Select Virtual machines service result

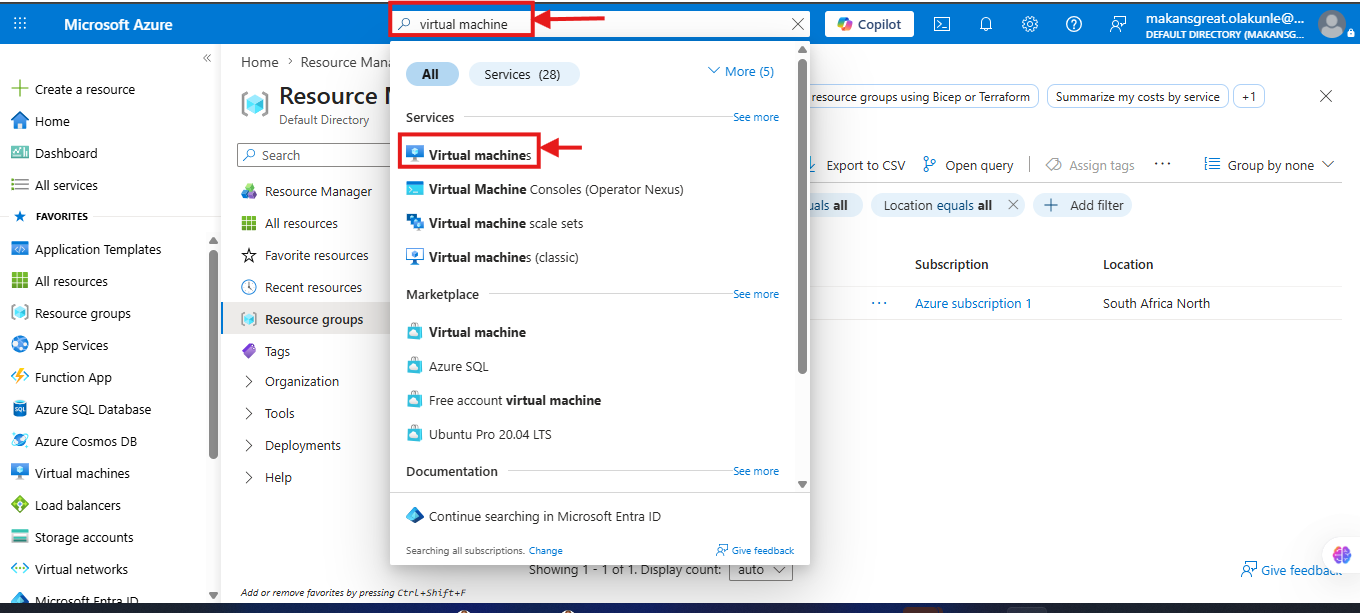(x=469, y=155)
